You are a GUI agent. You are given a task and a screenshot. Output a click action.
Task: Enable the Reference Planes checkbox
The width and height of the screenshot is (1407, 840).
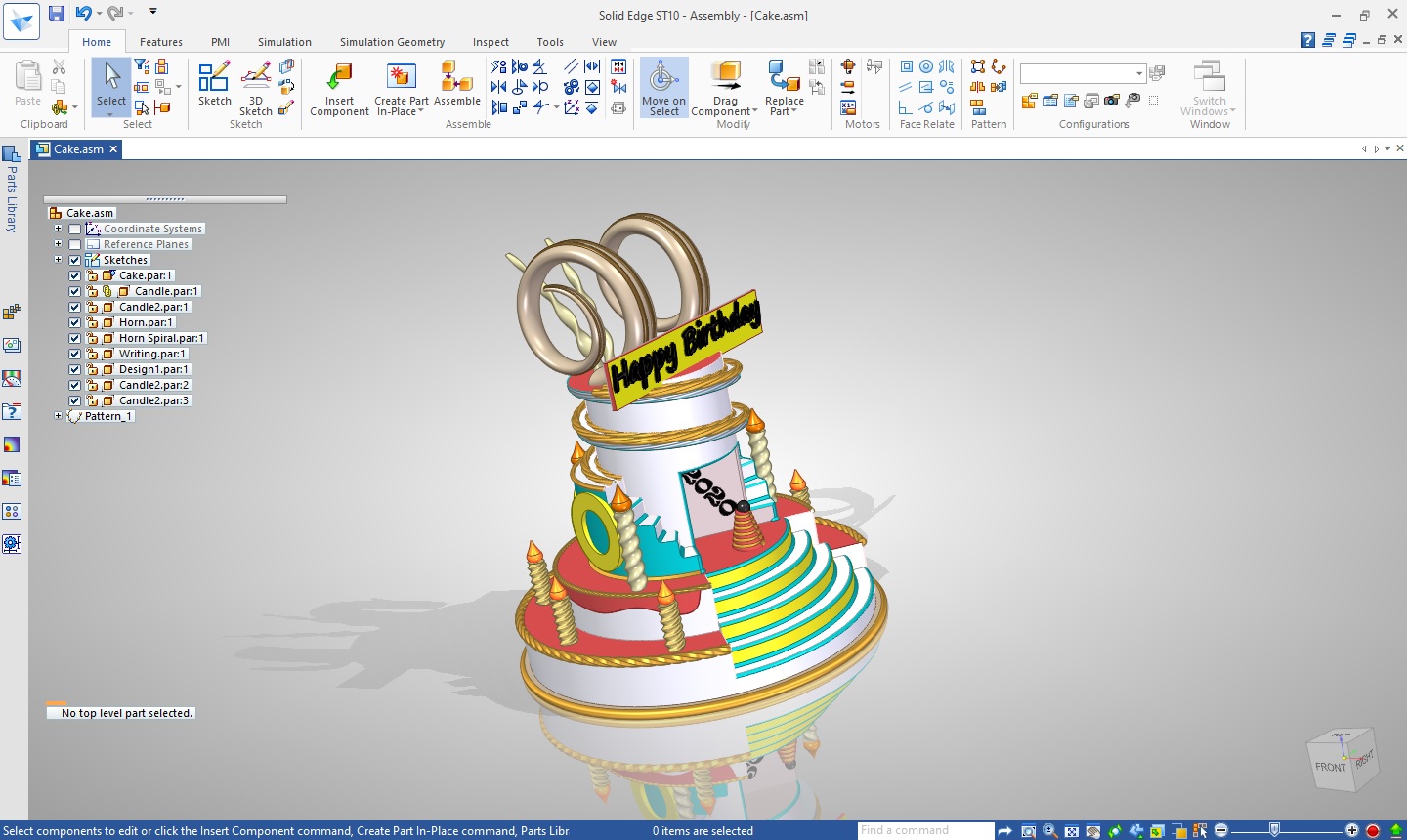pyautogui.click(x=75, y=245)
